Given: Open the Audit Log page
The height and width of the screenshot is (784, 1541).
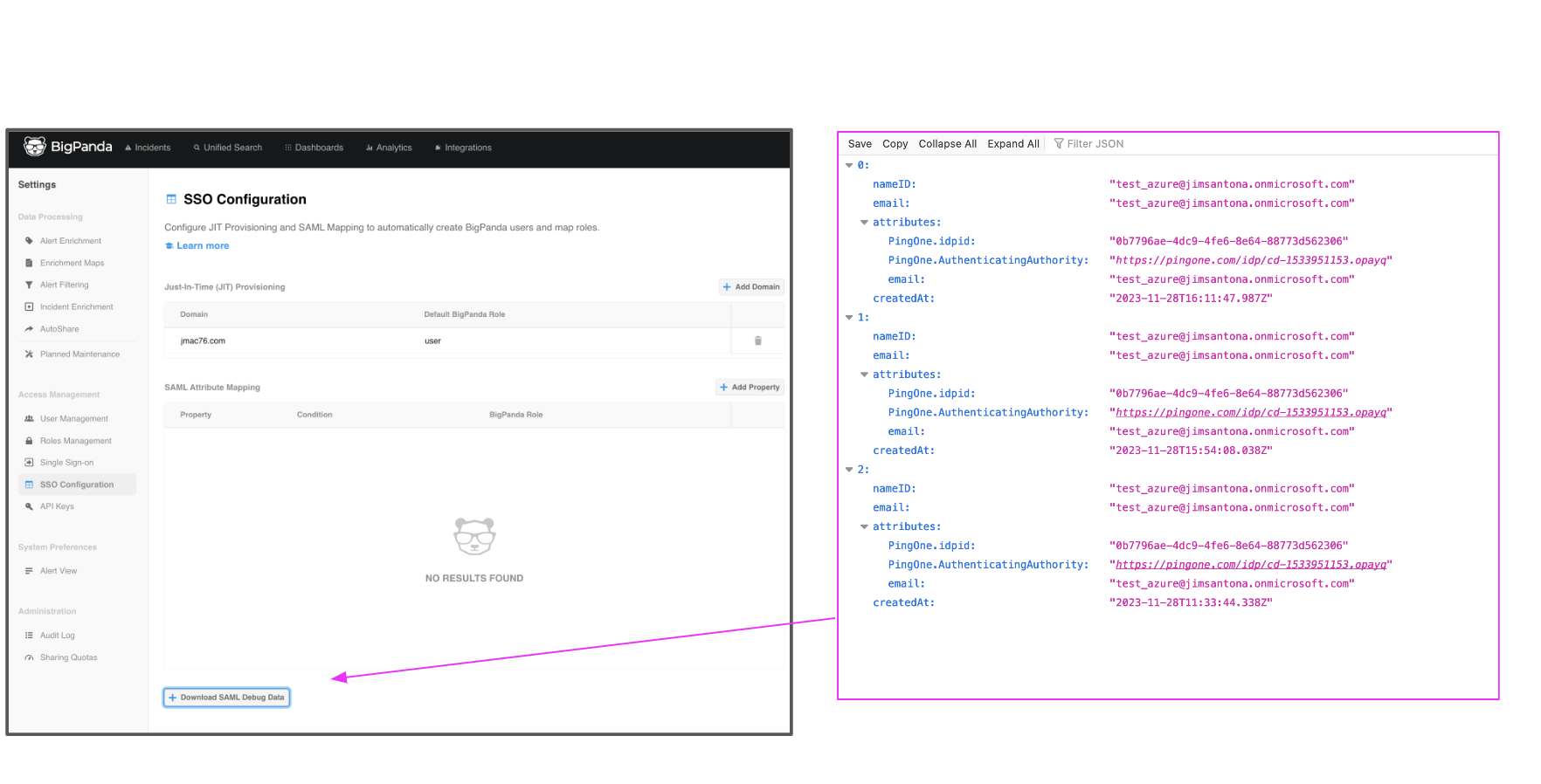Looking at the screenshot, I should click(58, 636).
